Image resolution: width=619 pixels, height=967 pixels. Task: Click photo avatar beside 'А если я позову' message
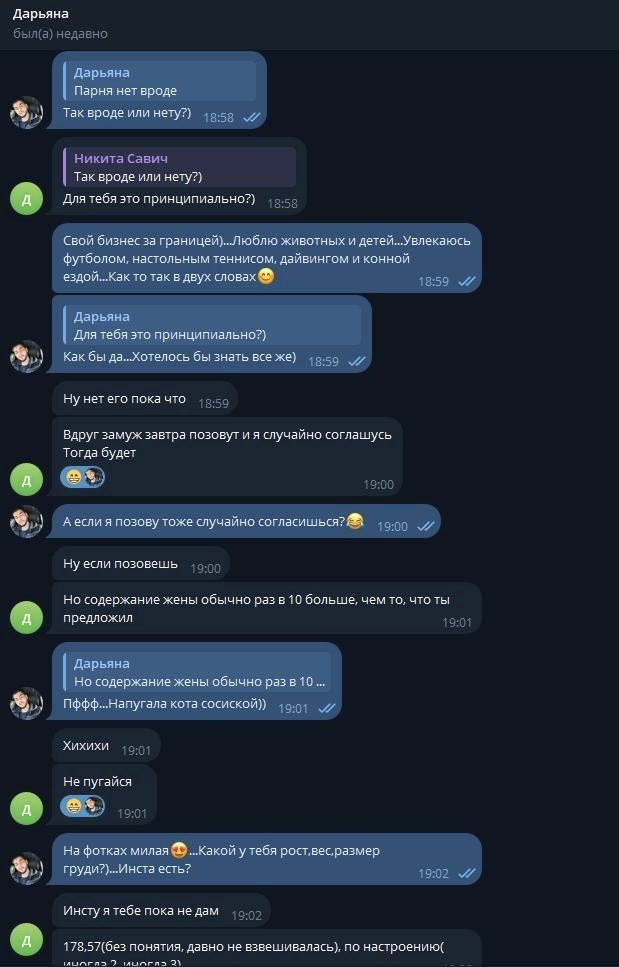26,521
